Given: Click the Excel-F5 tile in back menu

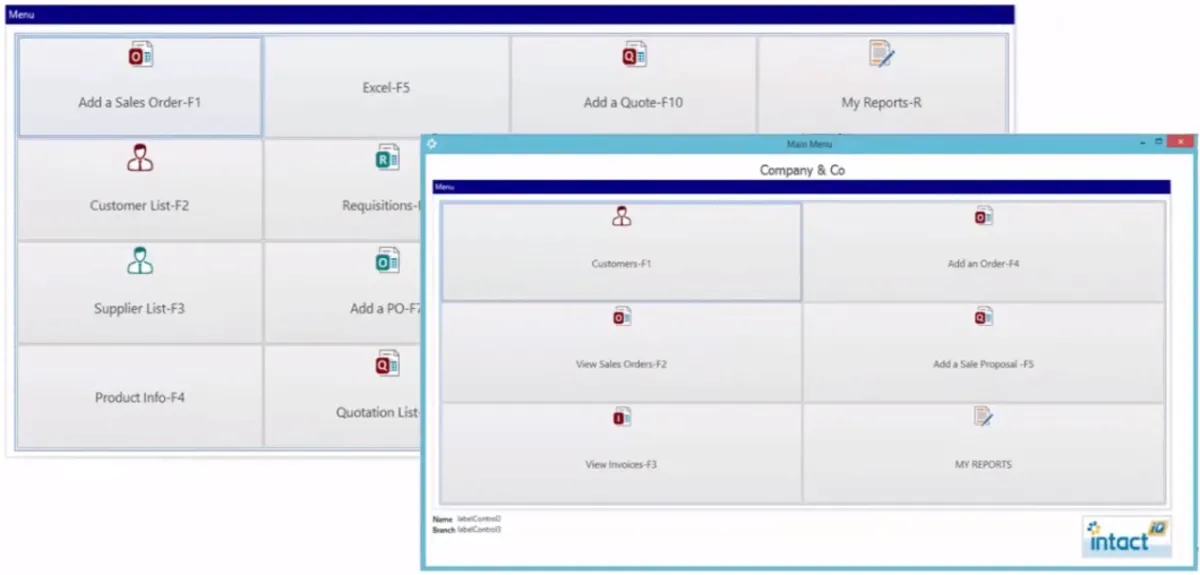Looking at the screenshot, I should [x=386, y=87].
